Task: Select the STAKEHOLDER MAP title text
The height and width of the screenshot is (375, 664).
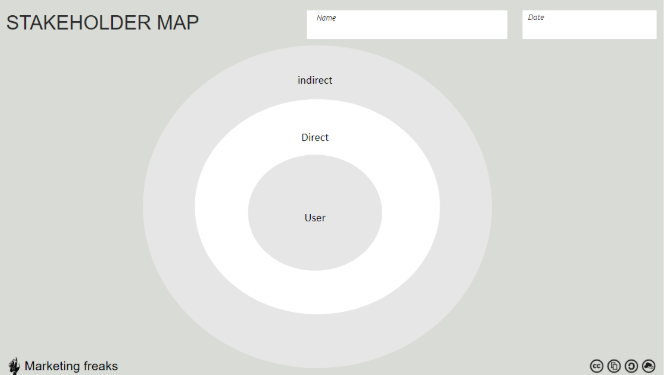Action: click(102, 22)
